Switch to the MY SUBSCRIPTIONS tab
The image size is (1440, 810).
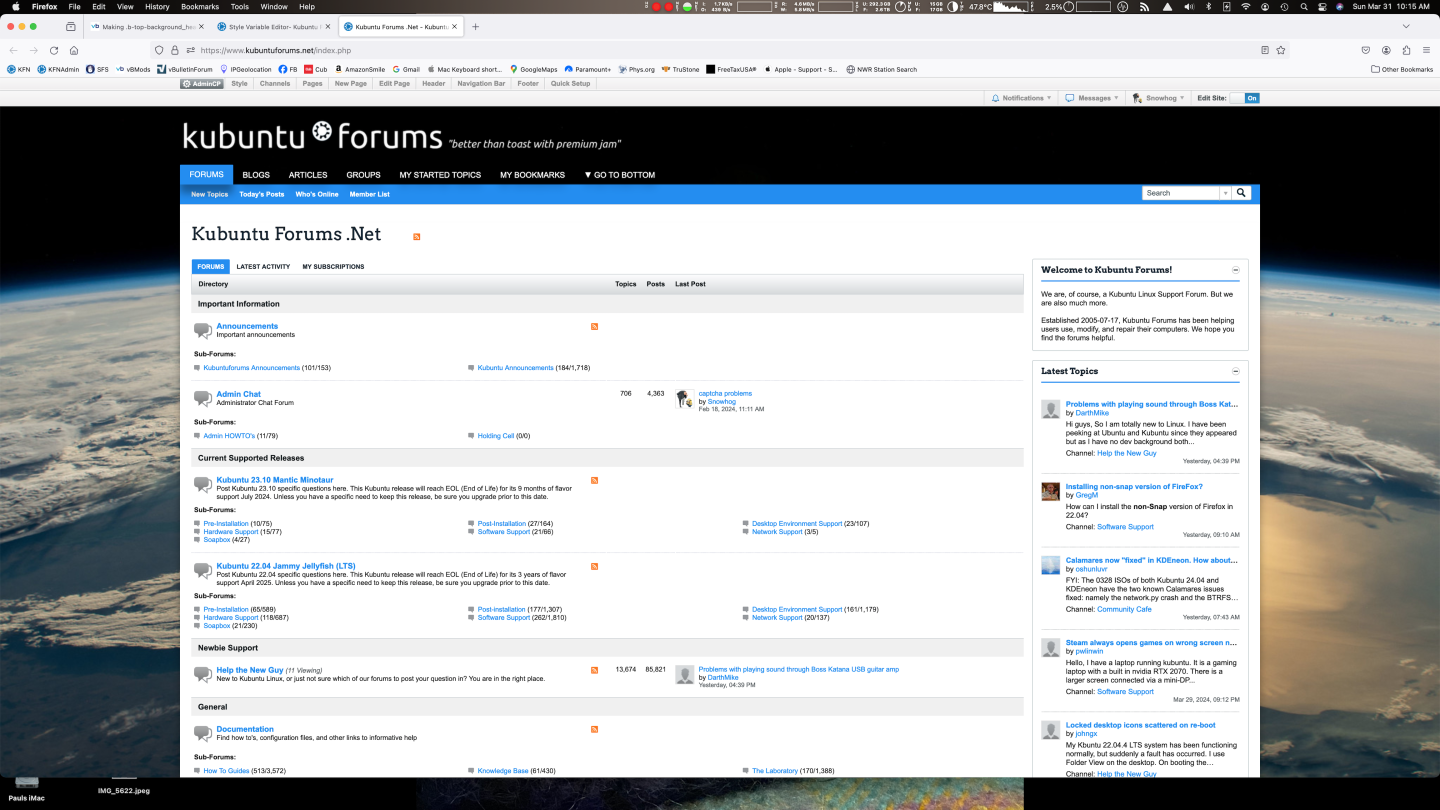[333, 267]
